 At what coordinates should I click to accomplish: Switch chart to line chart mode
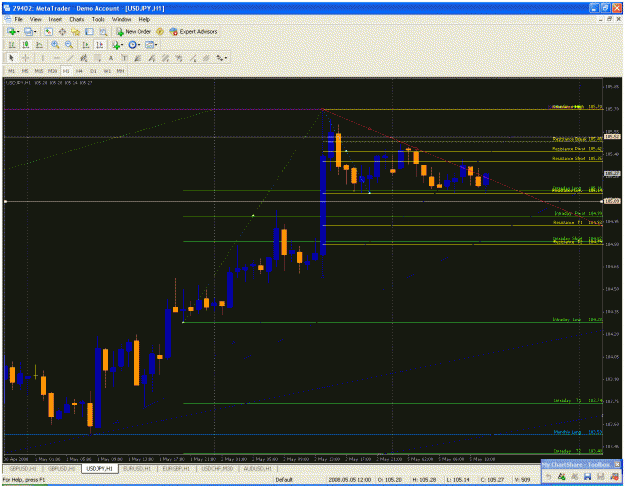click(39, 45)
